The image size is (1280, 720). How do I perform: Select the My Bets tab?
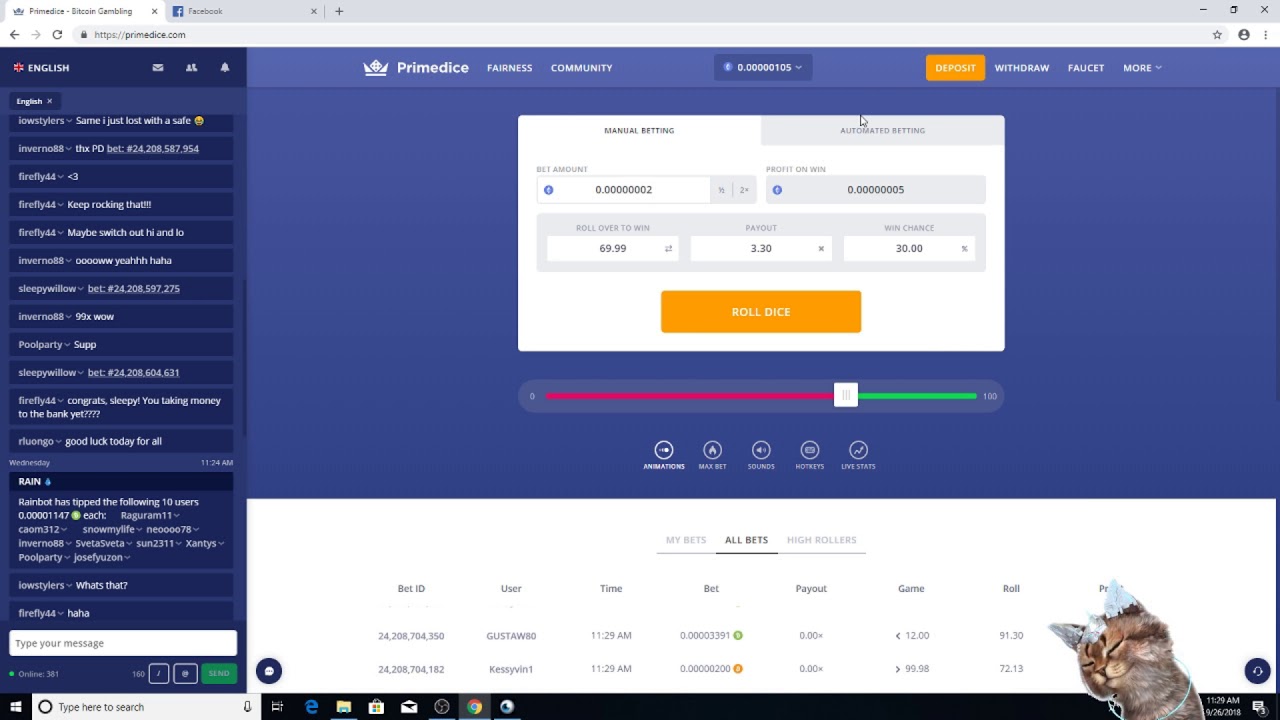pos(686,540)
